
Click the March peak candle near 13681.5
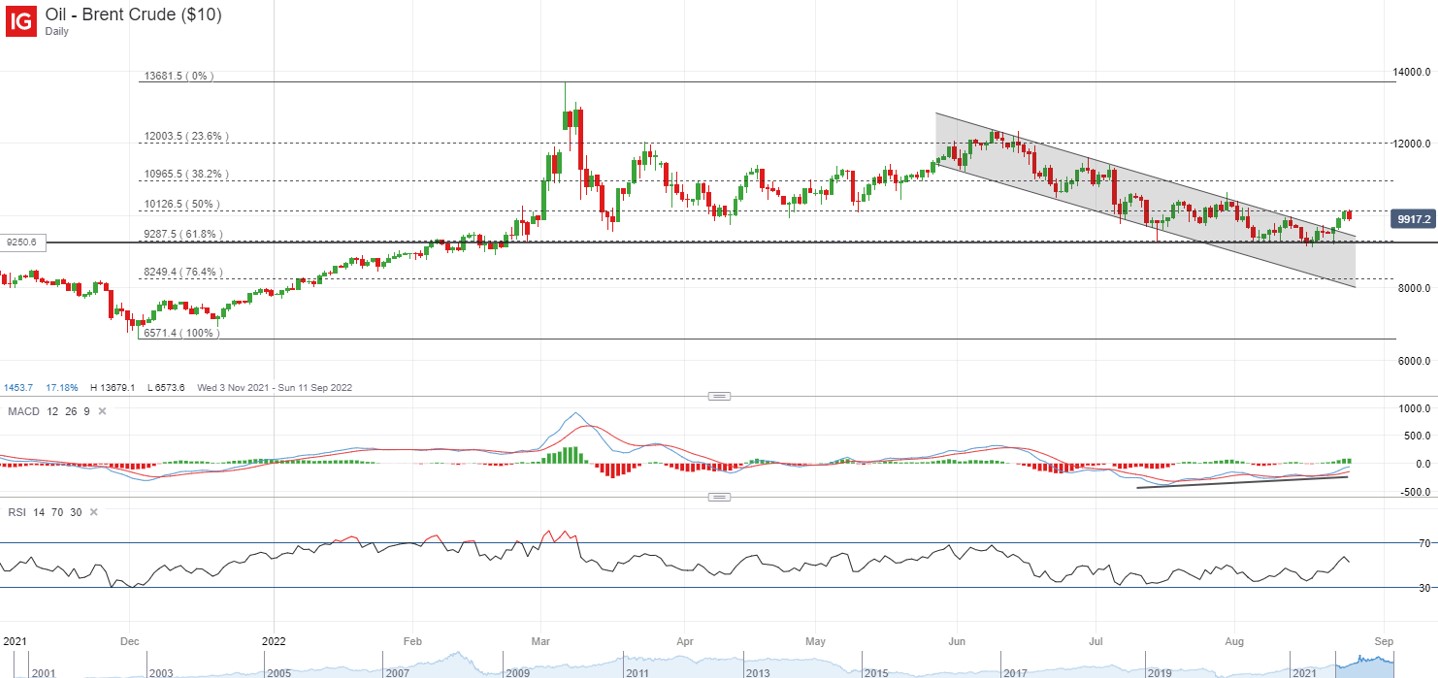(566, 118)
